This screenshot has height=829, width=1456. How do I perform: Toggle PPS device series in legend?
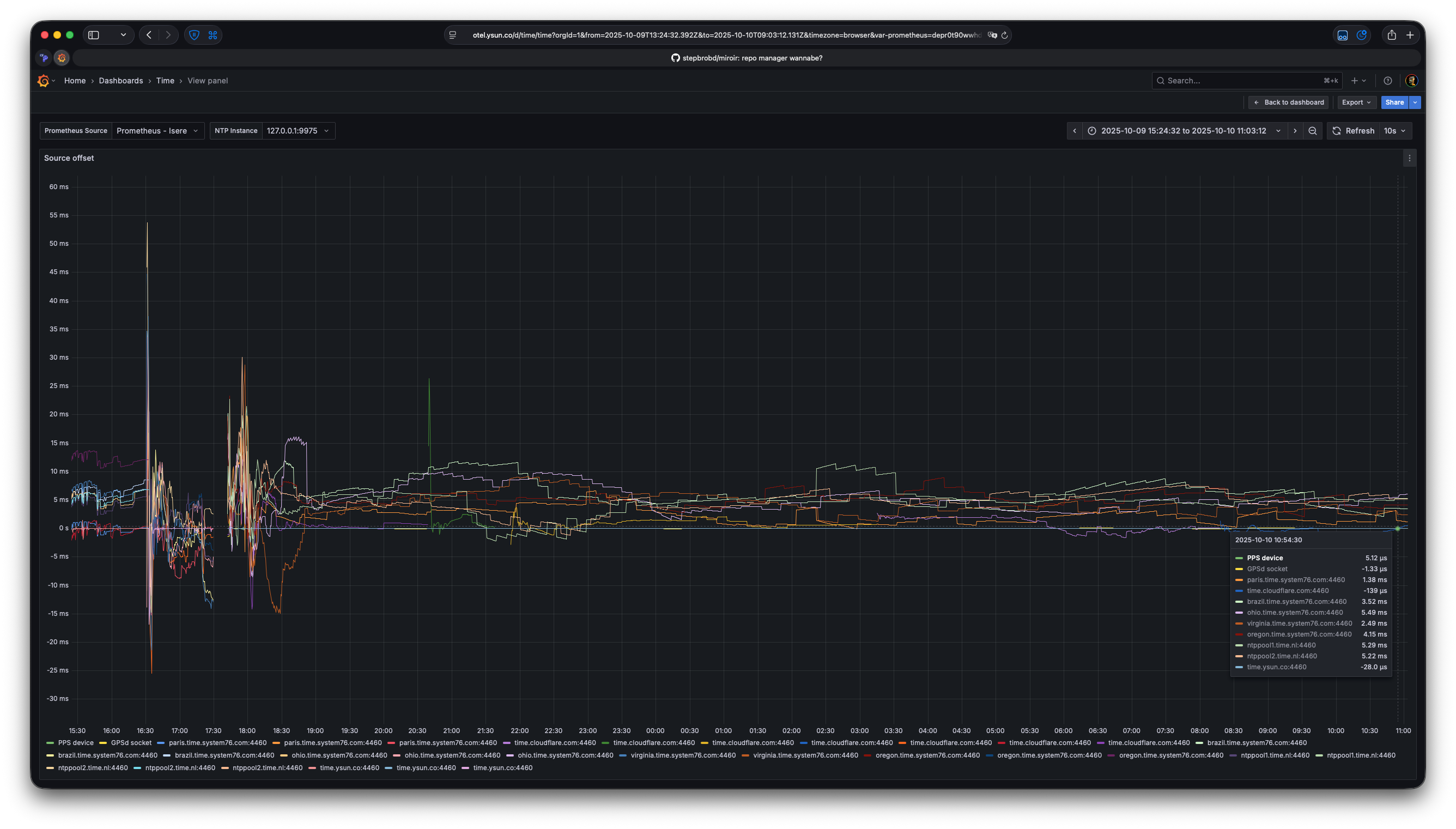click(75, 743)
